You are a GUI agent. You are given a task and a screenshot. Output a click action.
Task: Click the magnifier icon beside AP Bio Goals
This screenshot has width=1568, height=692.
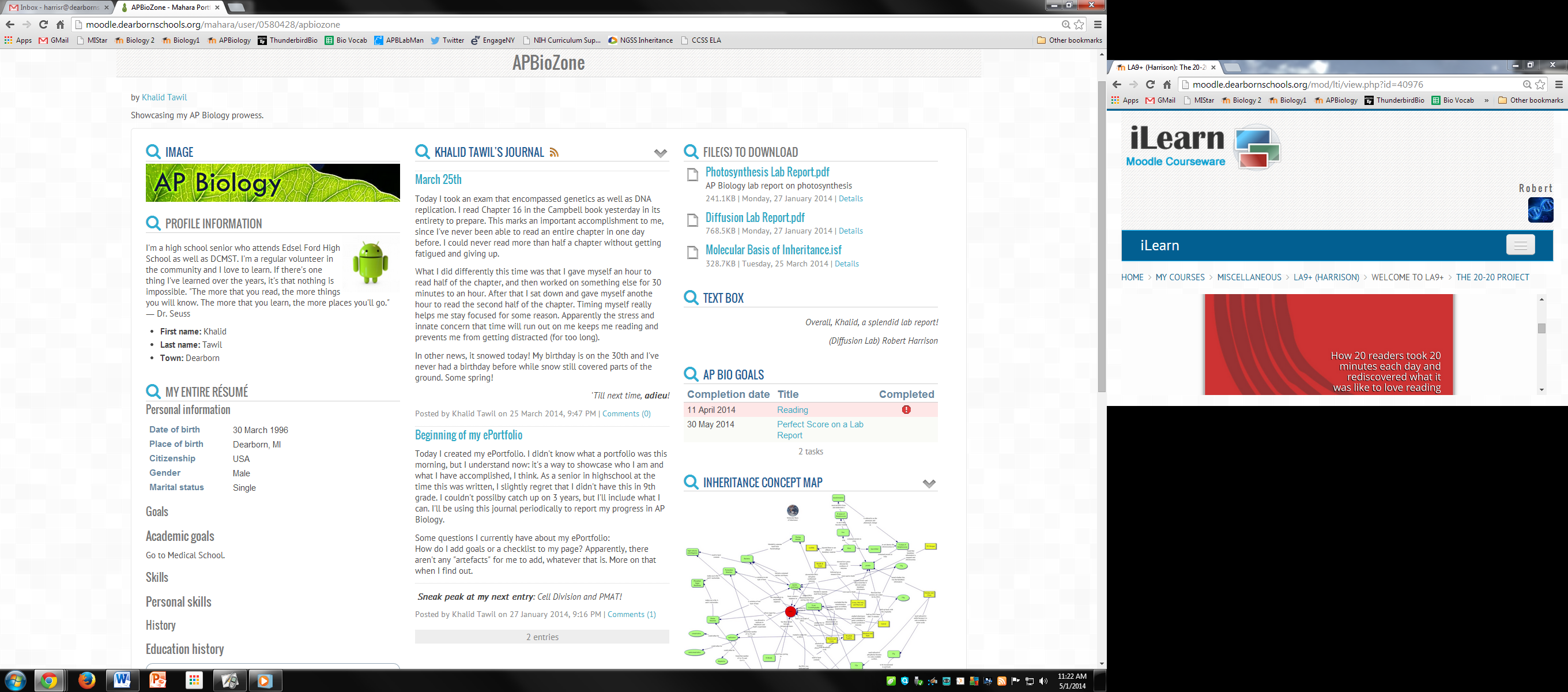691,375
